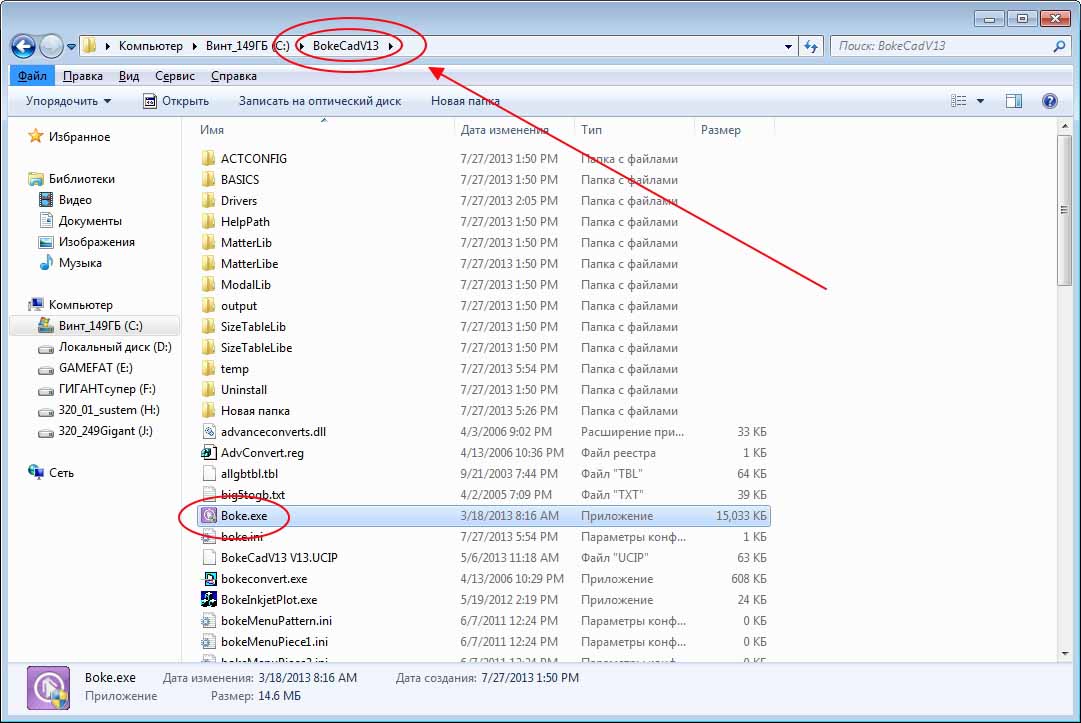The width and height of the screenshot is (1081, 723).
Task: Select the 320_01_sustem (H:) drive
Action: [108, 410]
